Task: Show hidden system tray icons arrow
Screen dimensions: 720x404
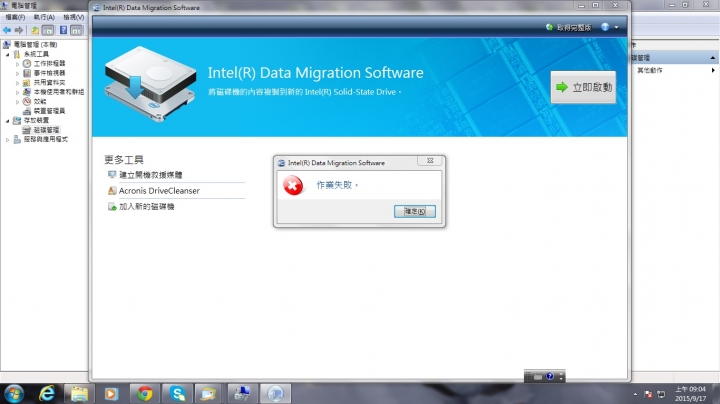Action: pyautogui.click(x=635, y=394)
